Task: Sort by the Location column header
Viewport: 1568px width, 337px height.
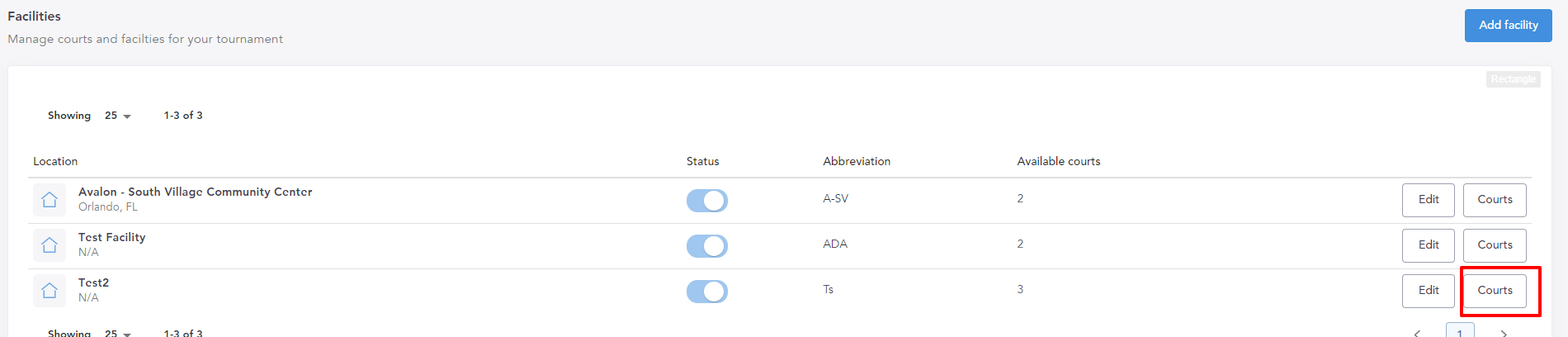Action: click(55, 161)
